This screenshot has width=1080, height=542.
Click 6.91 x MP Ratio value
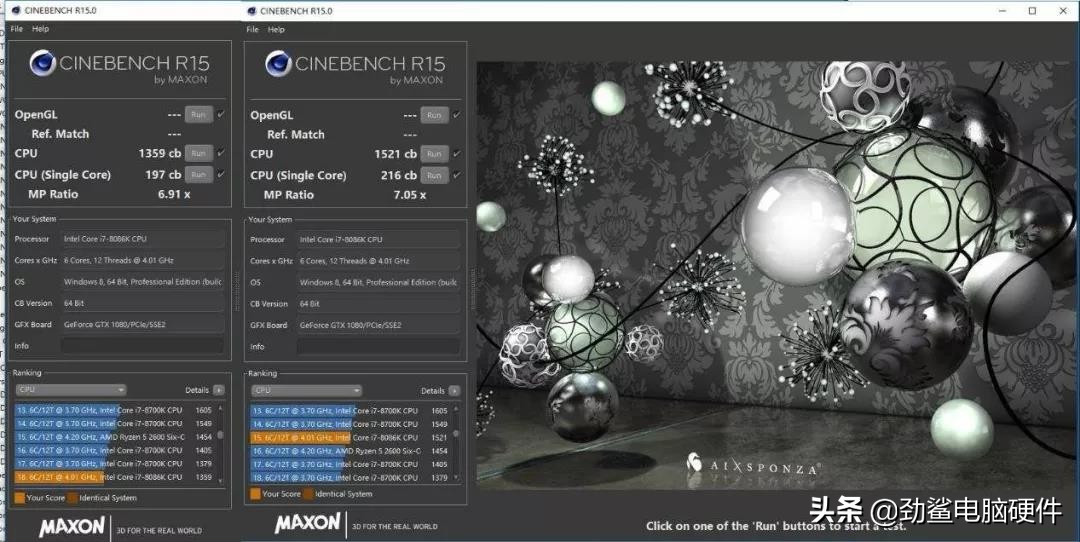(174, 194)
